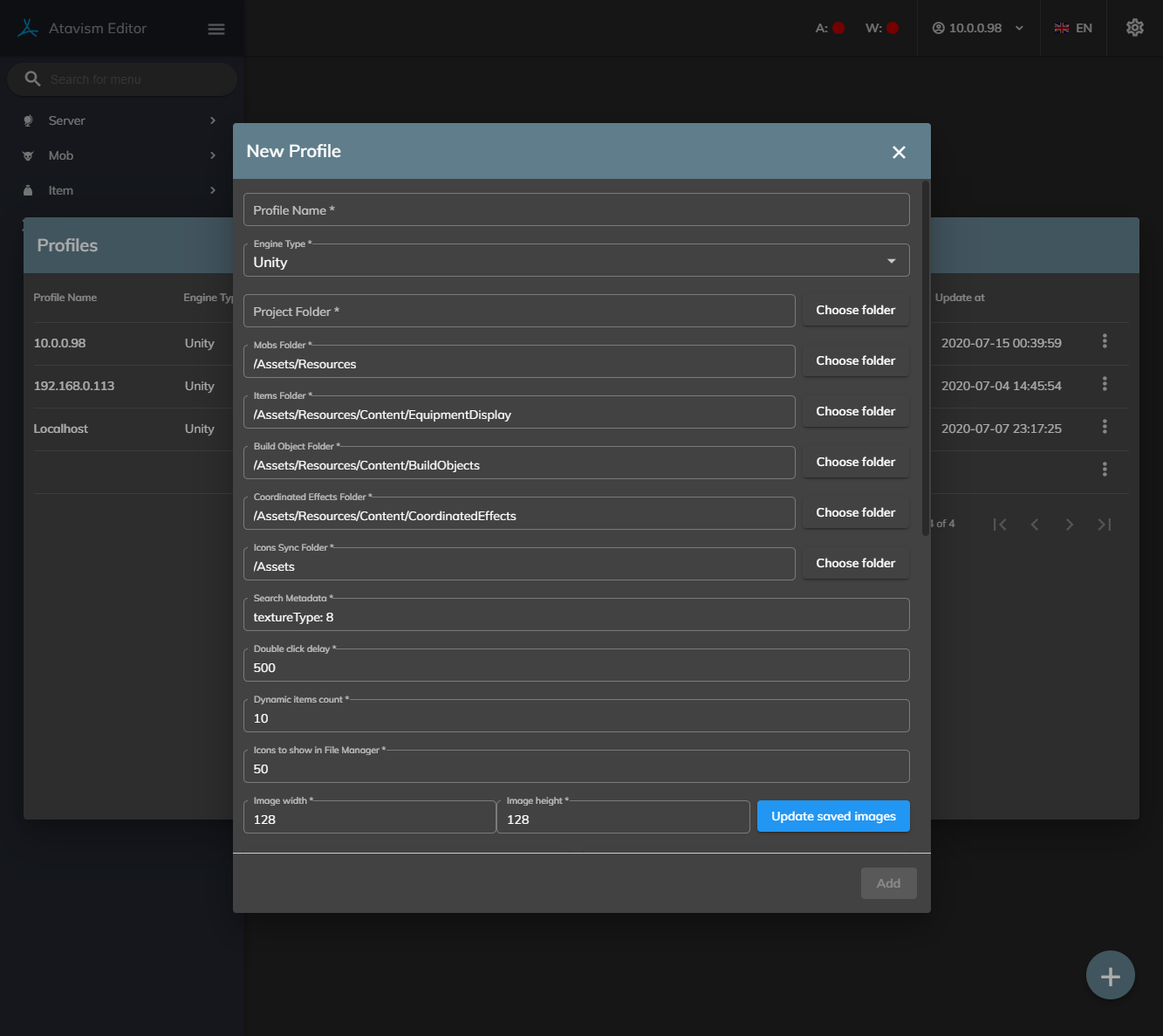Click the dialog's vertical scrollbar

[926, 358]
